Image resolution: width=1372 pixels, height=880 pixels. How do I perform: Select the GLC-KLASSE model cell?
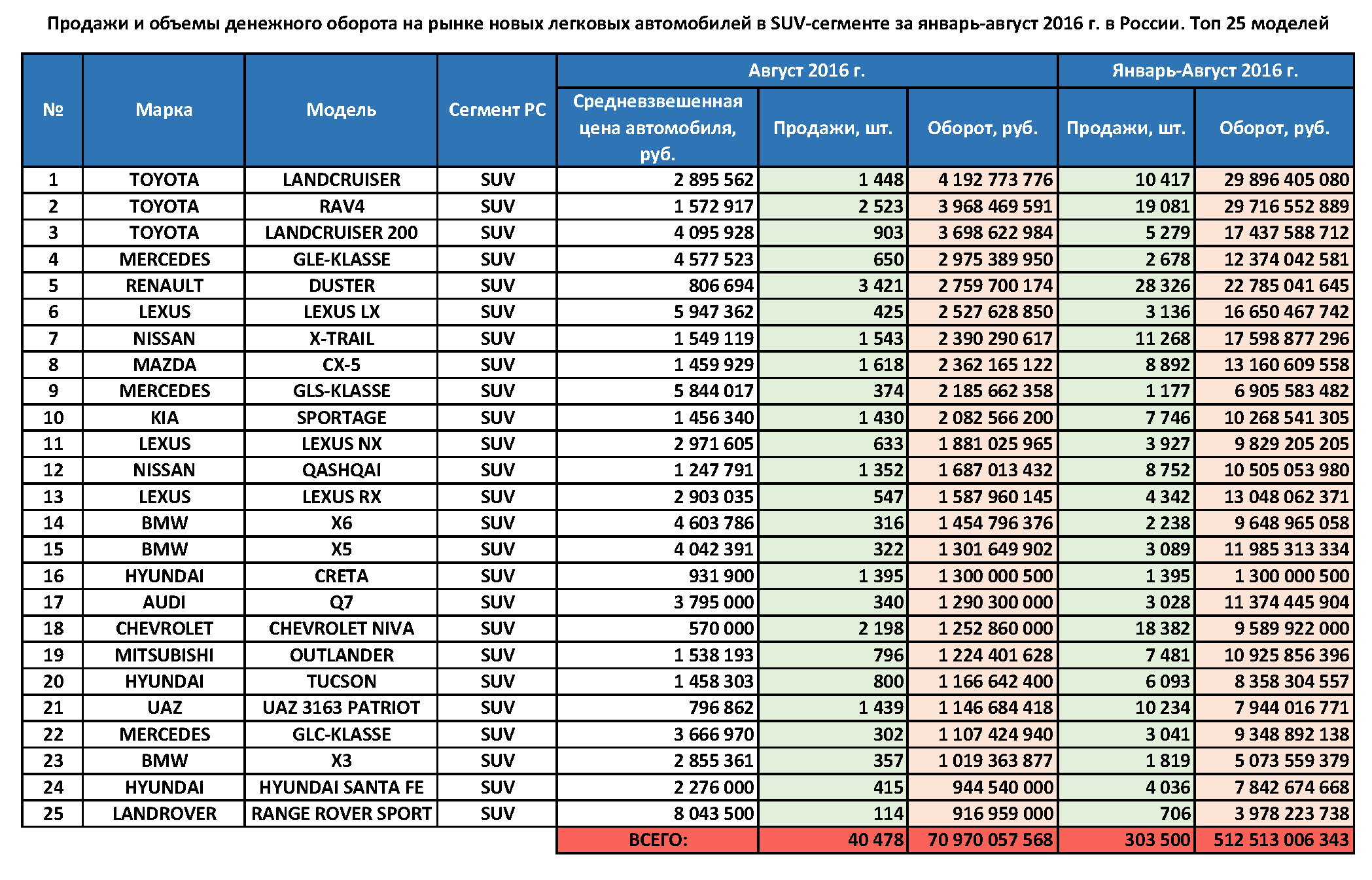pyautogui.click(x=341, y=734)
